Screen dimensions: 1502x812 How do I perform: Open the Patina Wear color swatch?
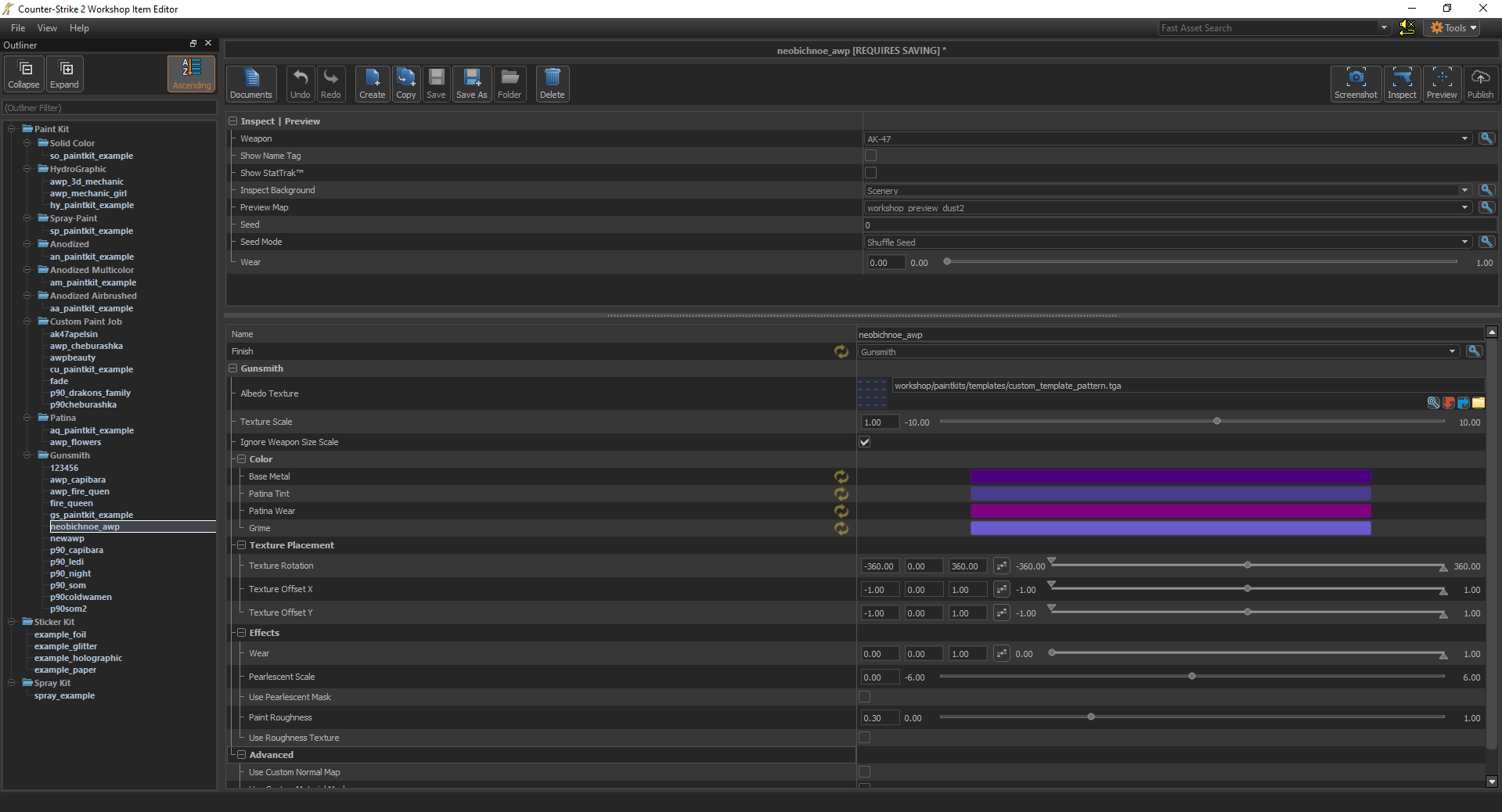click(x=1170, y=511)
